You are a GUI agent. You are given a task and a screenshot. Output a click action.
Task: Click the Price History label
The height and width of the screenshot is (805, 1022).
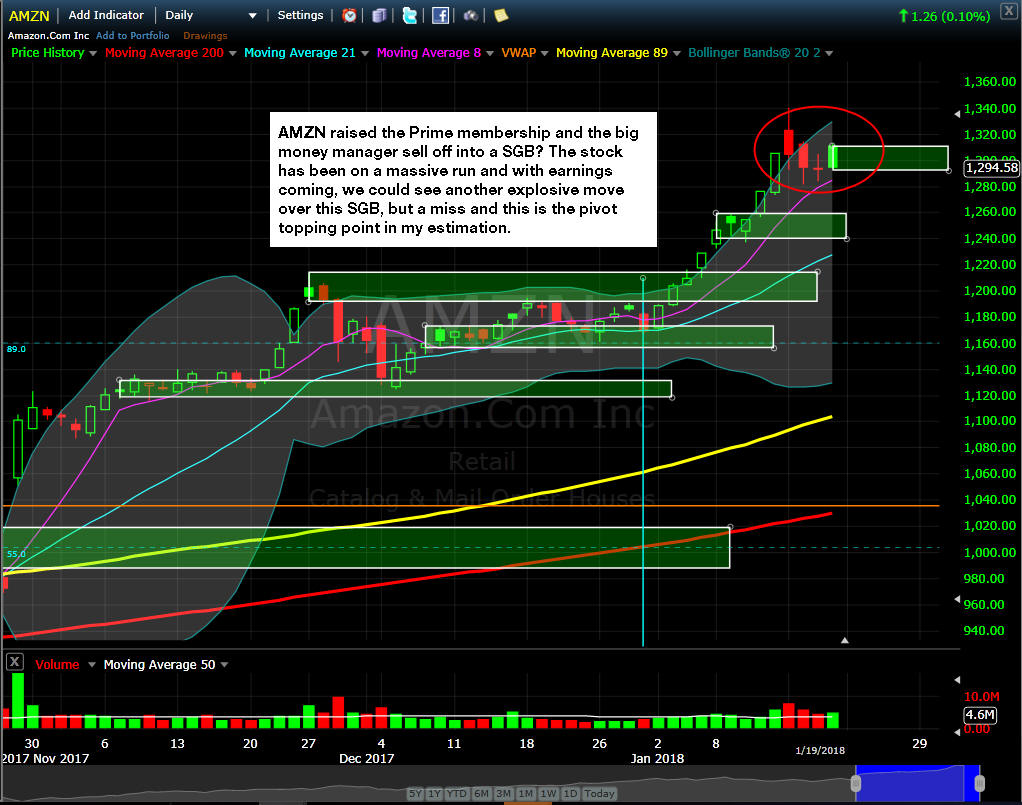(48, 53)
